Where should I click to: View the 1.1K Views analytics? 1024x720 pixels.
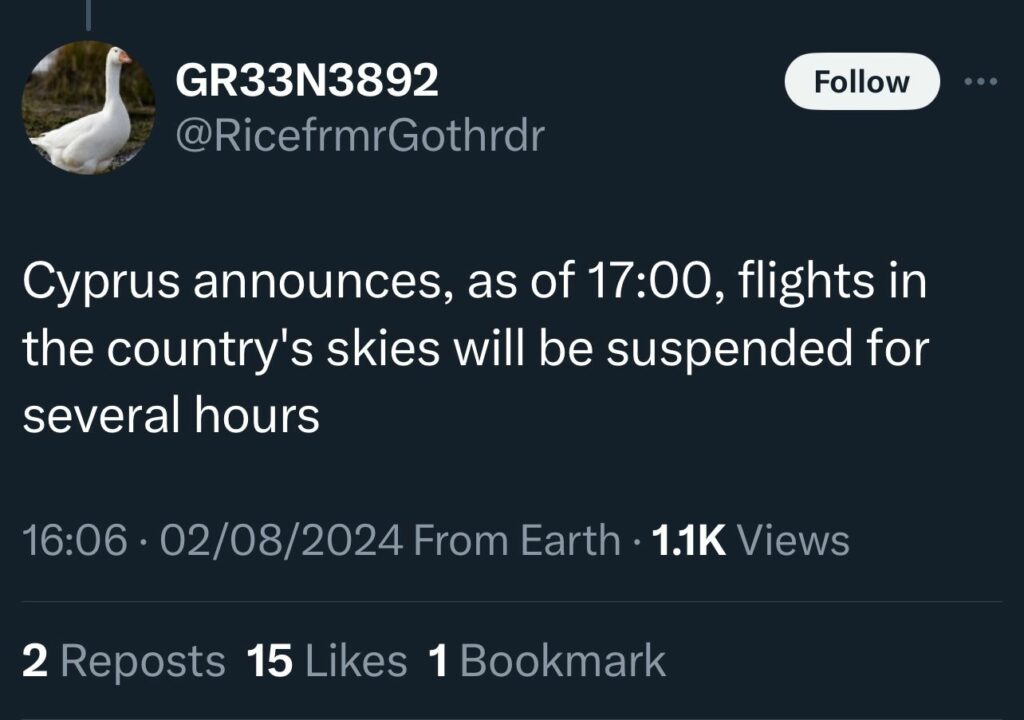(750, 541)
